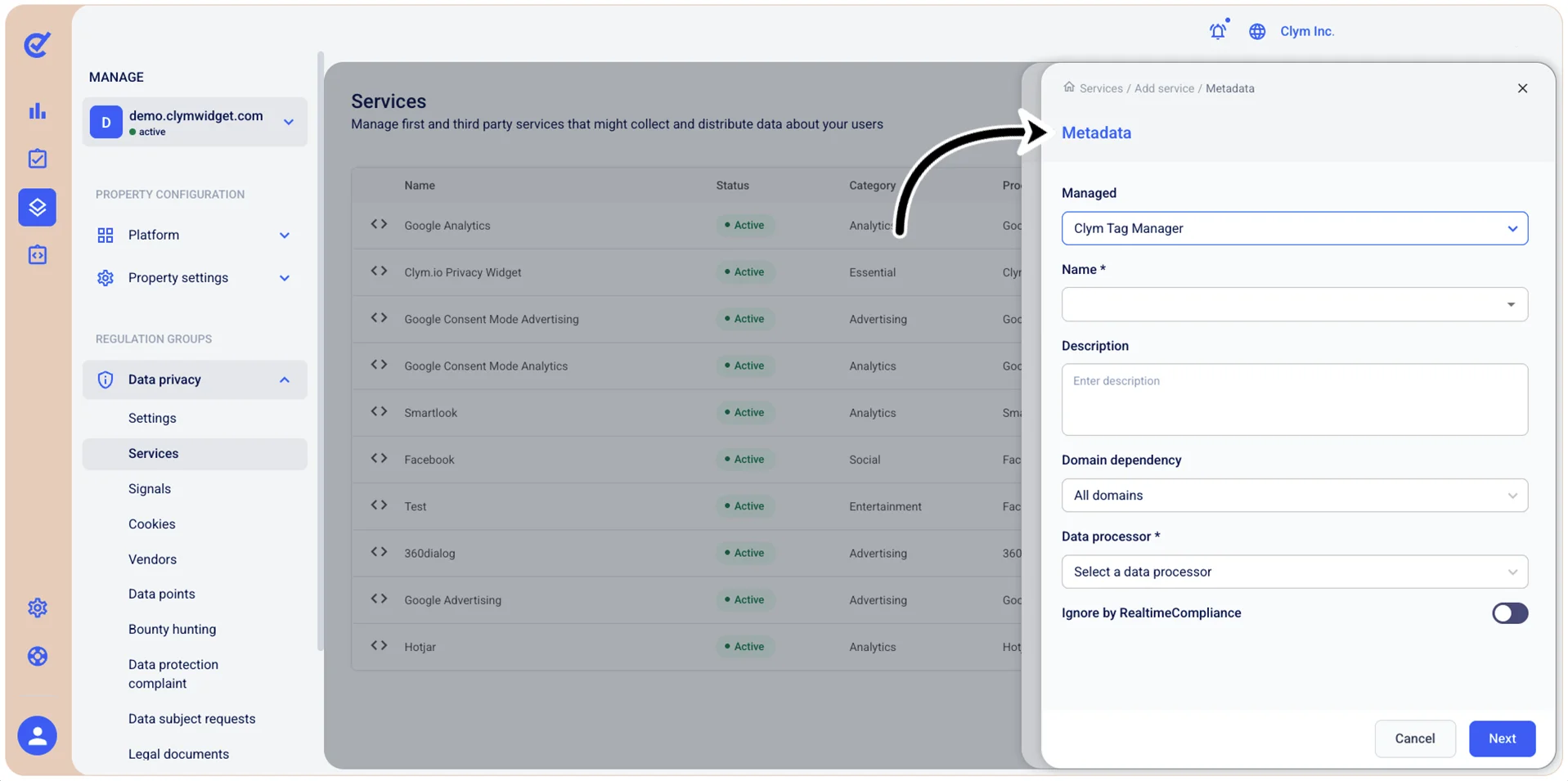Collapse the Data privacy group
Image resolution: width=1568 pixels, height=781 pixels.
tap(195, 379)
